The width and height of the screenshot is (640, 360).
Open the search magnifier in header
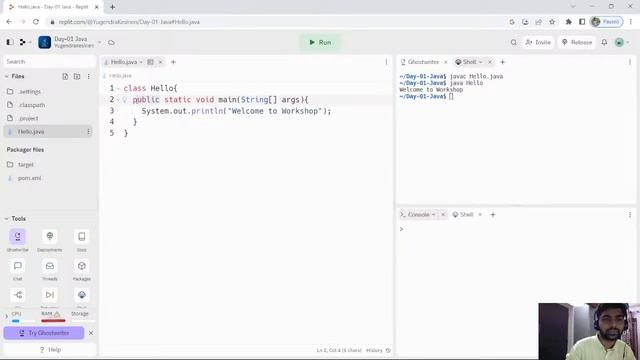tap(513, 42)
